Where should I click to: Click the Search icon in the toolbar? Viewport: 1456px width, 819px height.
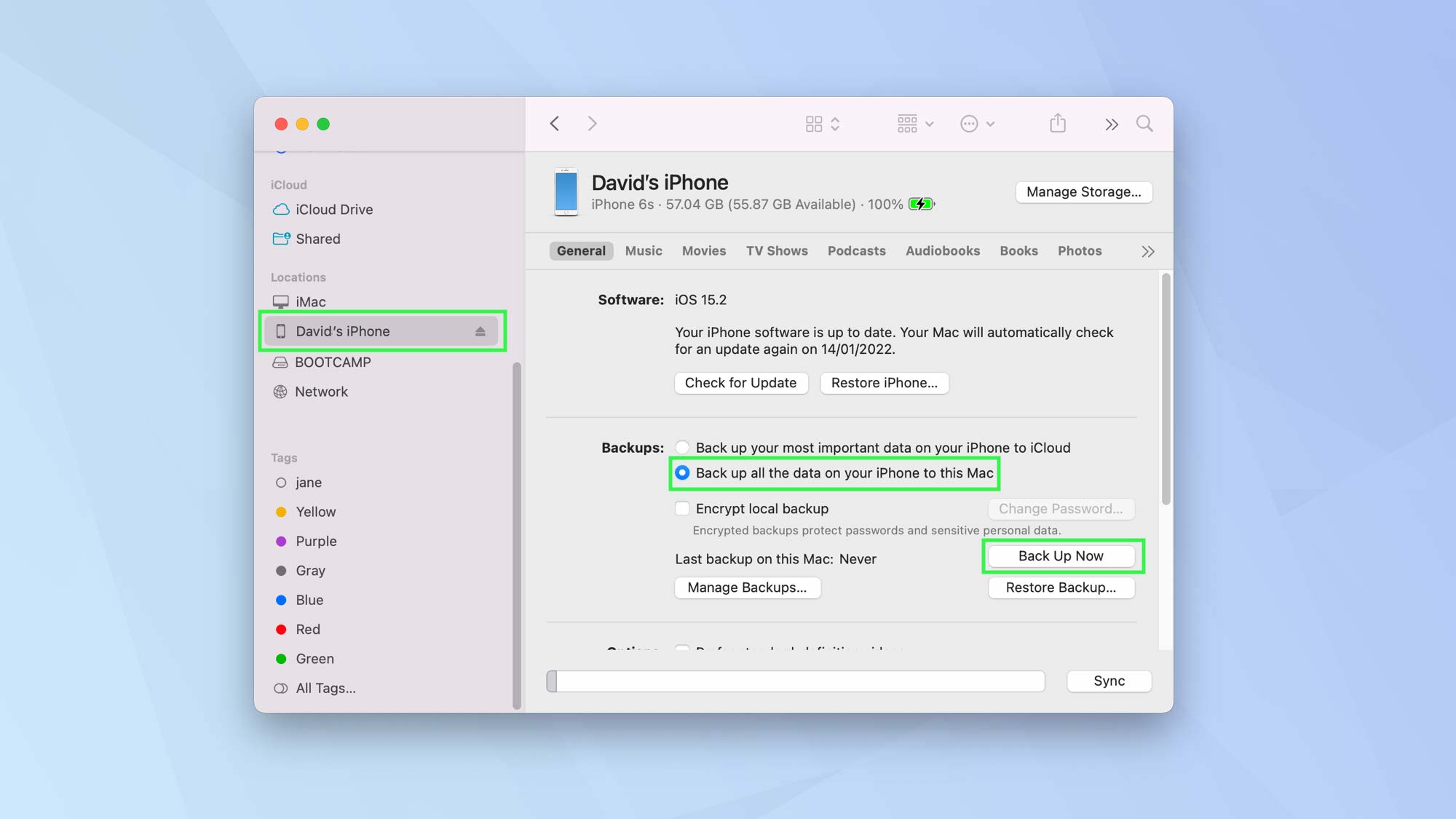pos(1144,124)
